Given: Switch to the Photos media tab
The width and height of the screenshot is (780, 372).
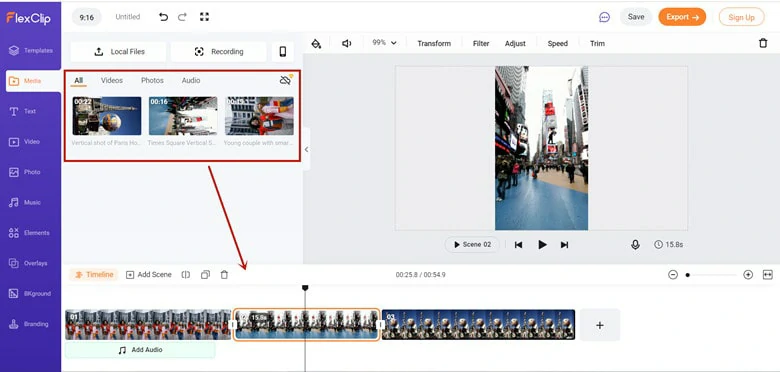Looking at the screenshot, I should 152,80.
